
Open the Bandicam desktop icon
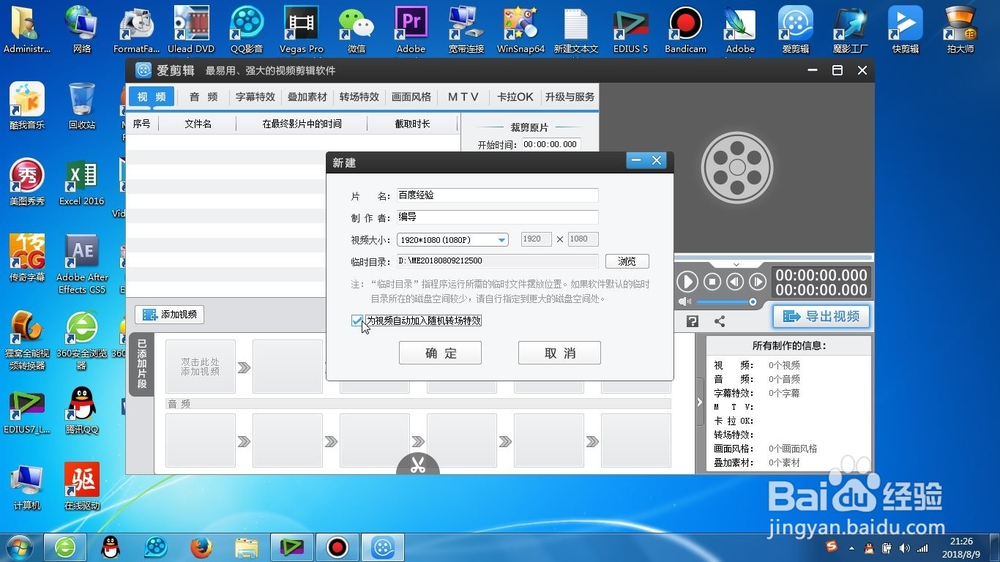tap(685, 29)
